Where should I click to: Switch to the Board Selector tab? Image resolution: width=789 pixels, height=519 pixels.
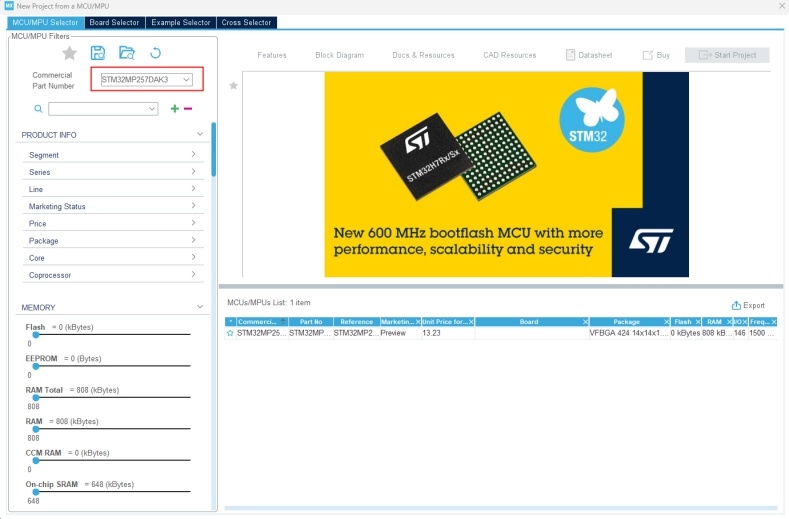pos(114,22)
